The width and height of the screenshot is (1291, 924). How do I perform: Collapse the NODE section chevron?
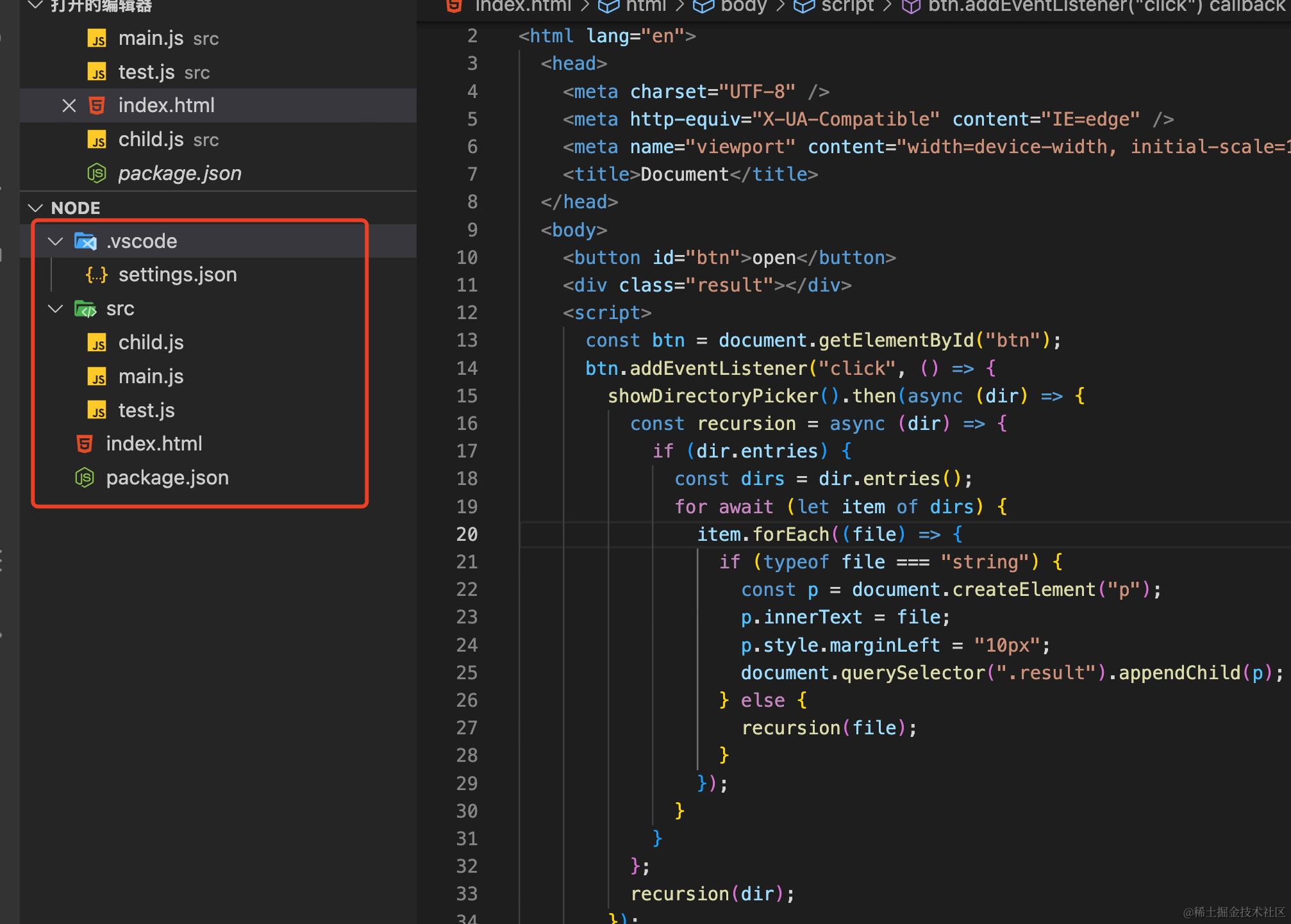click(x=36, y=208)
